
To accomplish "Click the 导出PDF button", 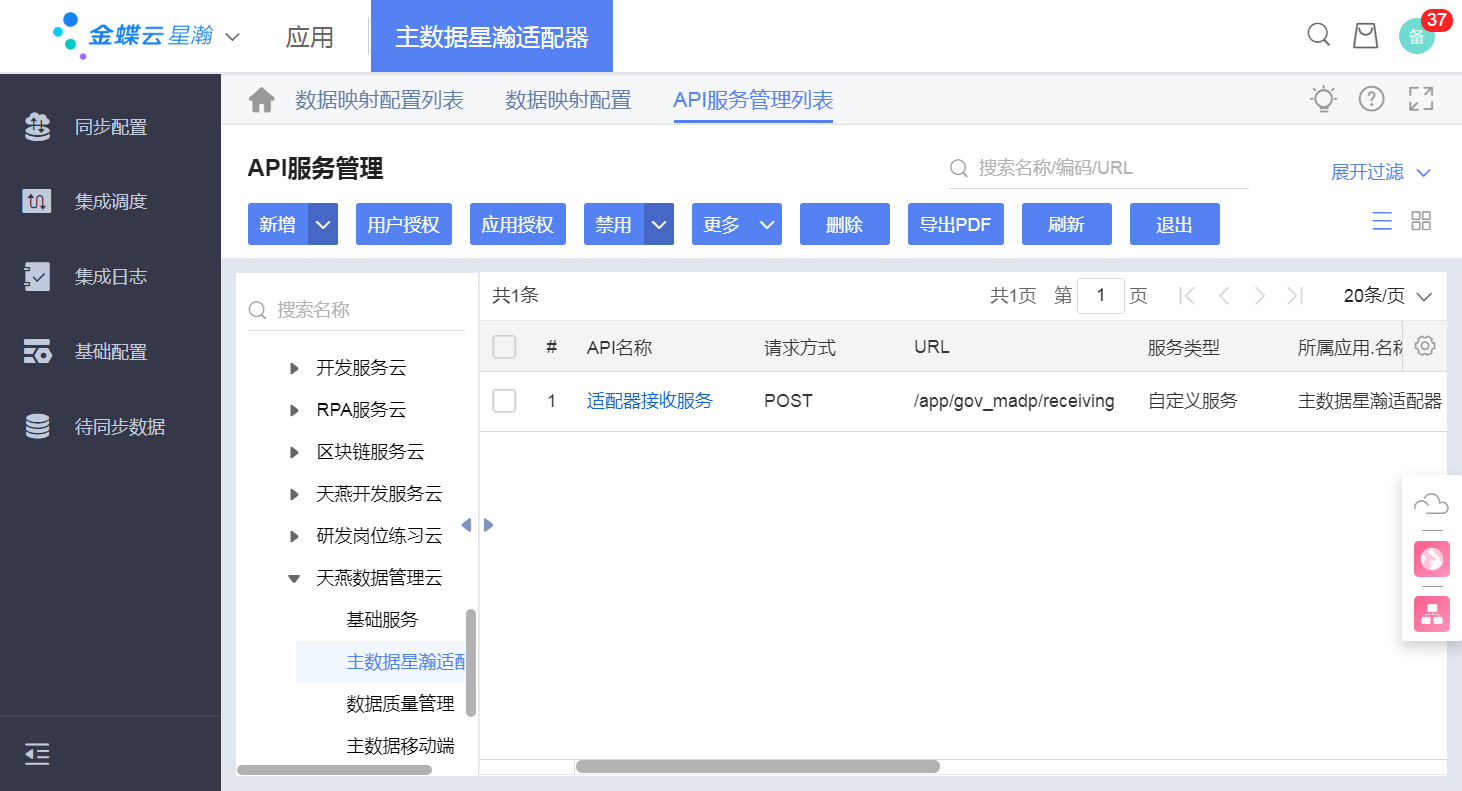I will pos(955,224).
